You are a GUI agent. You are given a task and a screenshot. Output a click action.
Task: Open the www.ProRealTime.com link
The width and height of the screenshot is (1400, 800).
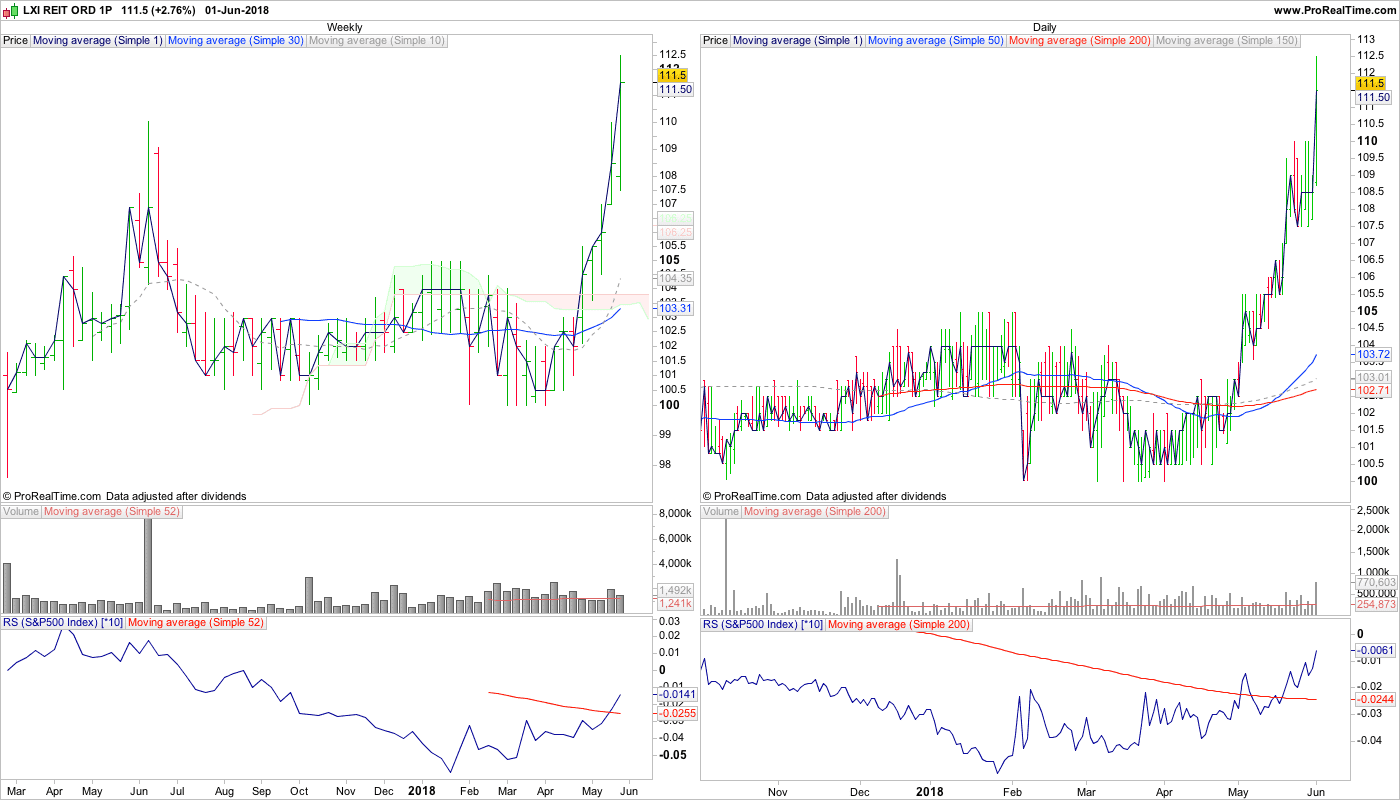coord(1334,9)
